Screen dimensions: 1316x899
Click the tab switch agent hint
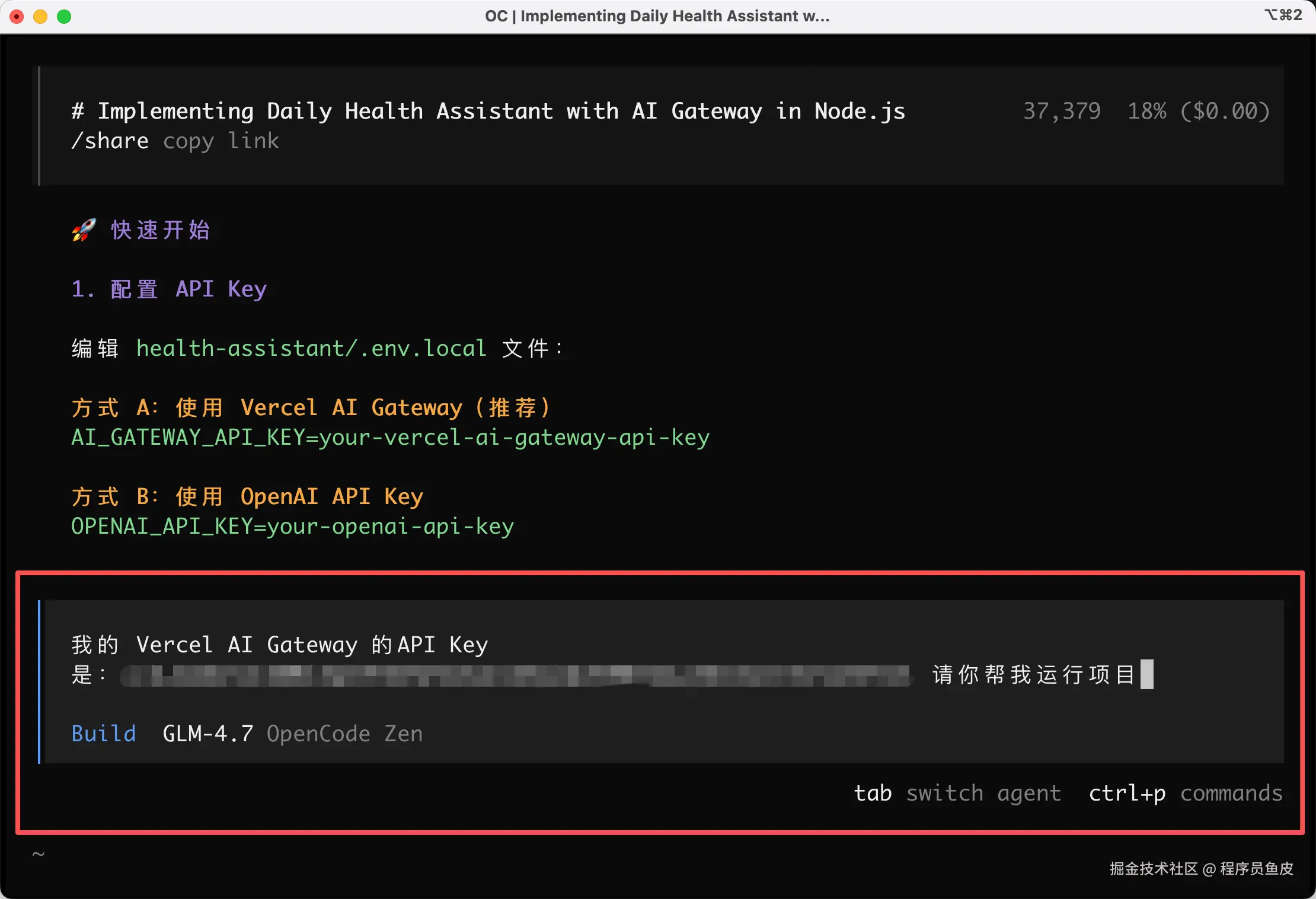click(x=957, y=793)
